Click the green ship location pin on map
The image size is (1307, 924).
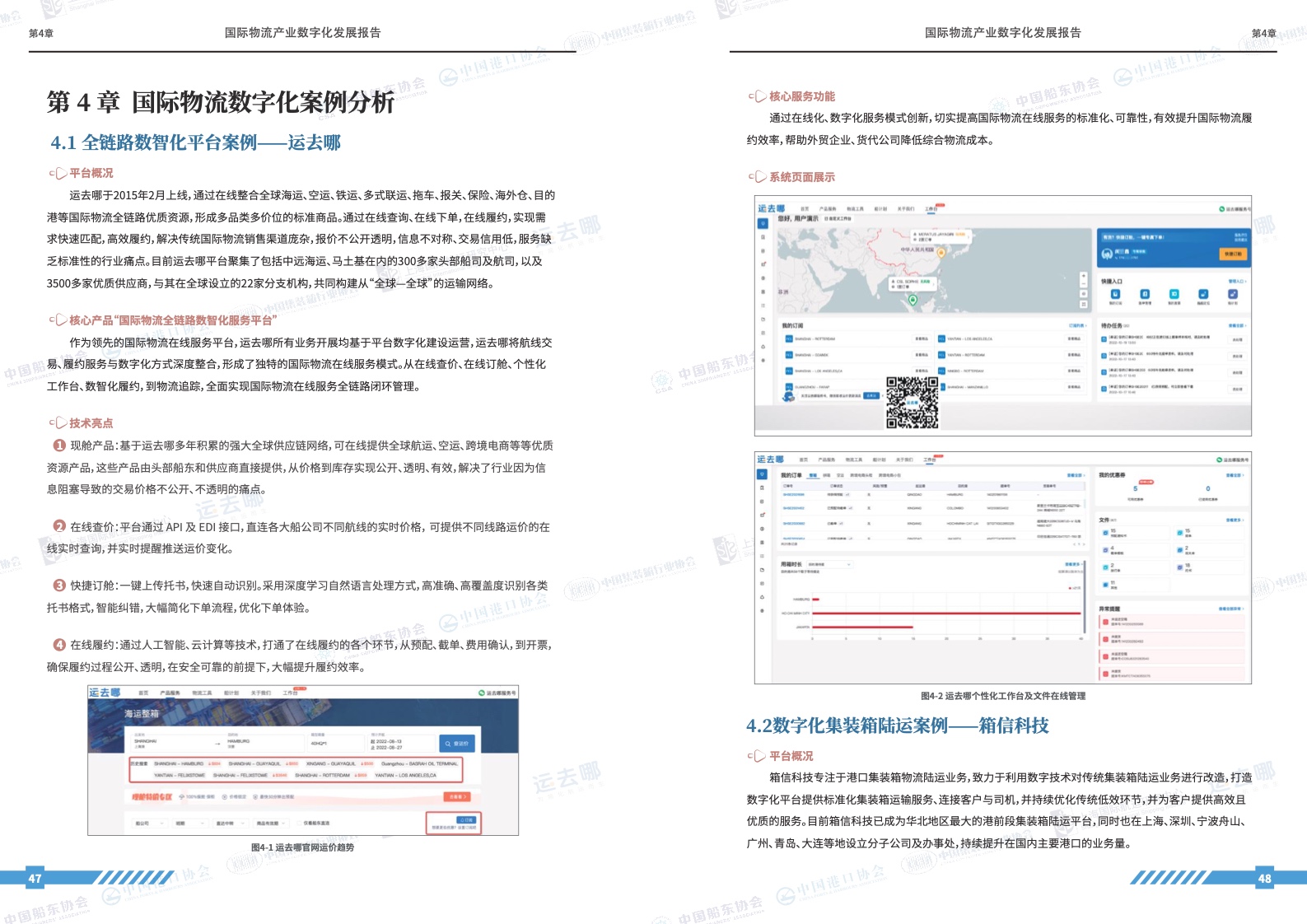[913, 300]
